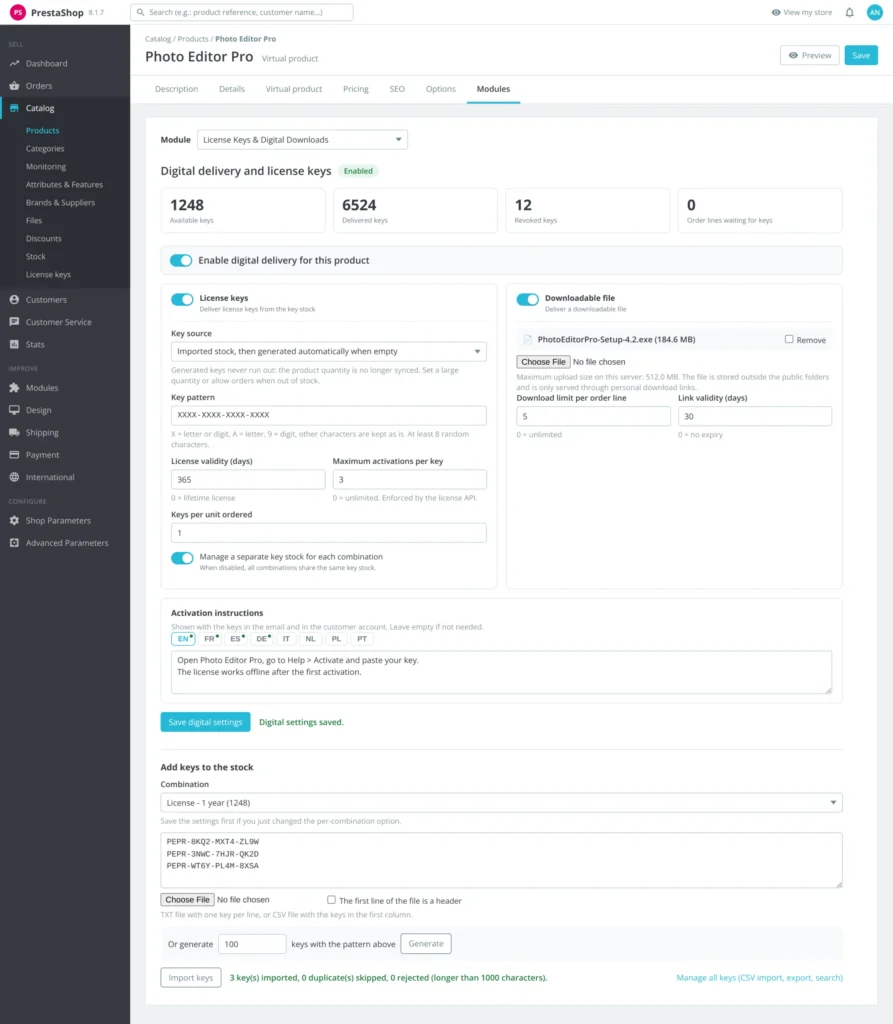Image resolution: width=893 pixels, height=1024 pixels.
Task: Toggle Enable digital delivery for this product
Action: (x=181, y=261)
